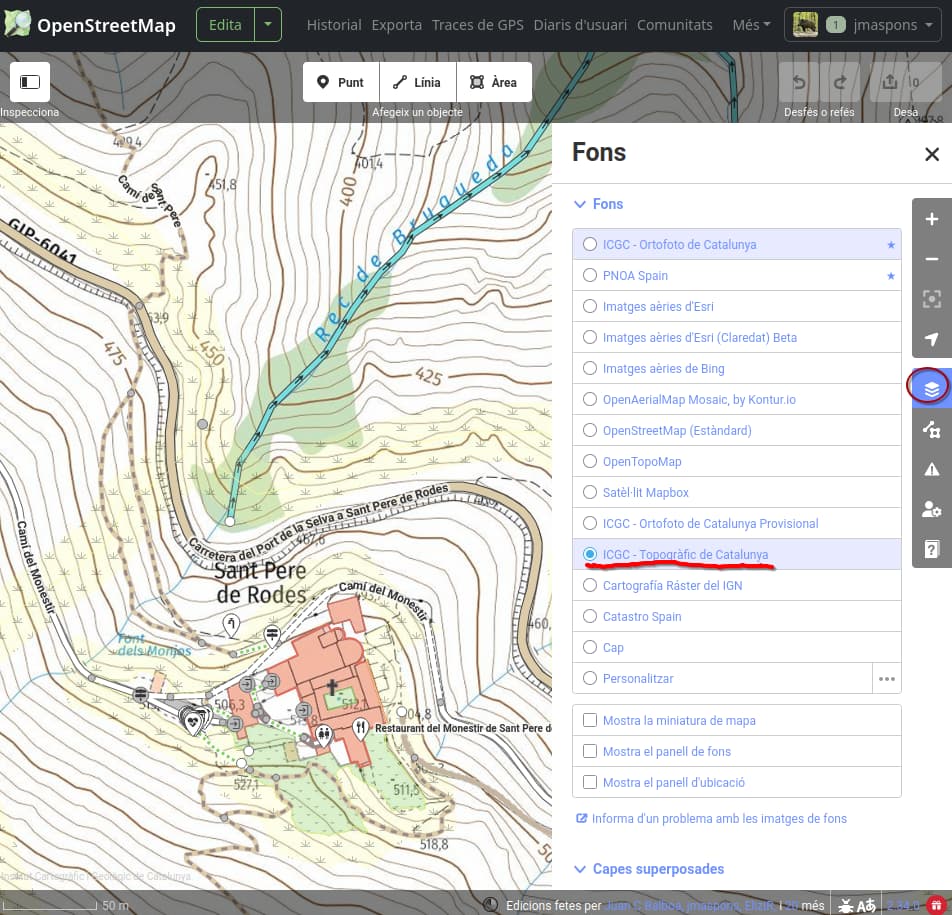This screenshot has width=952, height=915.
Task: Click the star icon on ICGC Ortofoto row
Action: [891, 245]
